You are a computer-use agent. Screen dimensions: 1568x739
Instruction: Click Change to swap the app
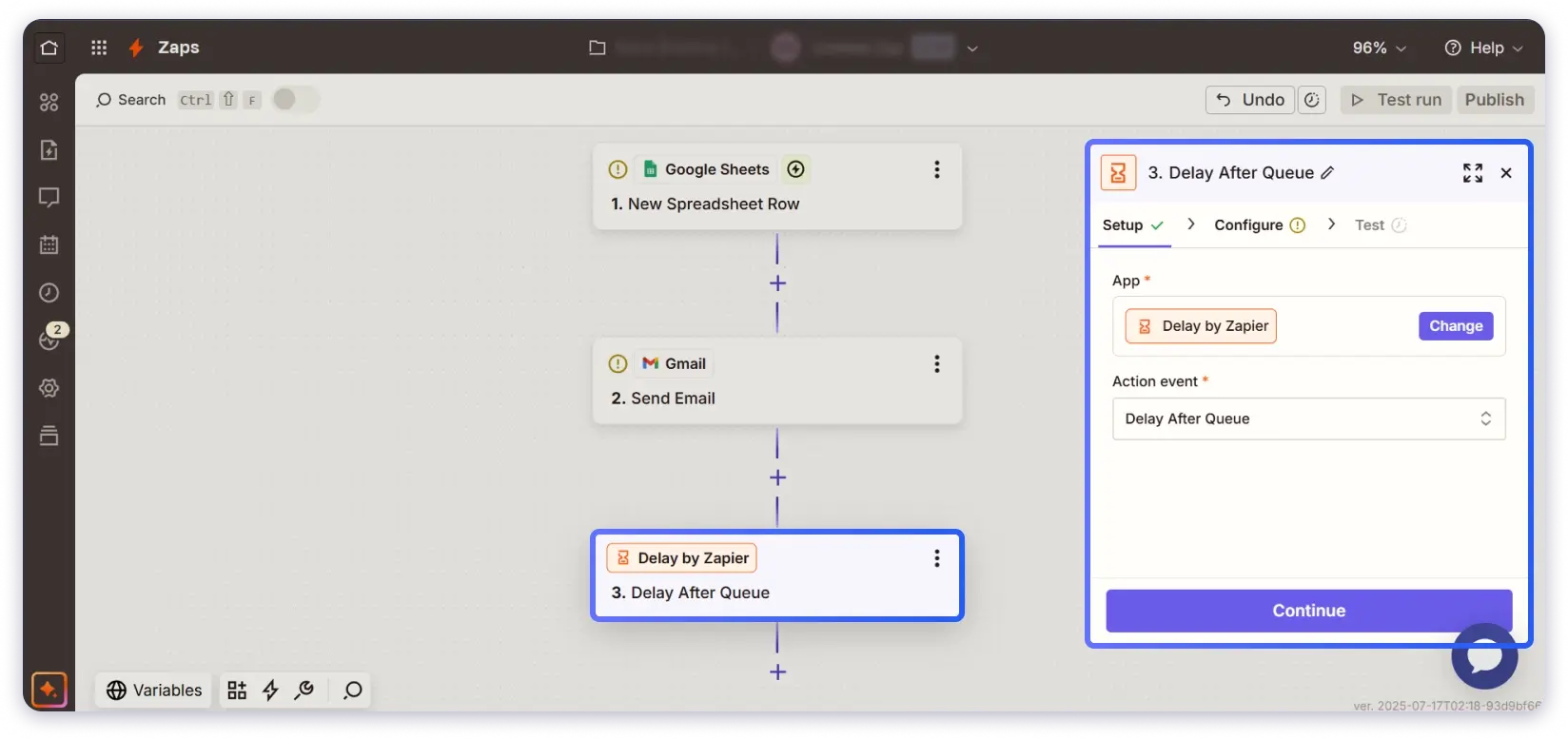click(1456, 326)
